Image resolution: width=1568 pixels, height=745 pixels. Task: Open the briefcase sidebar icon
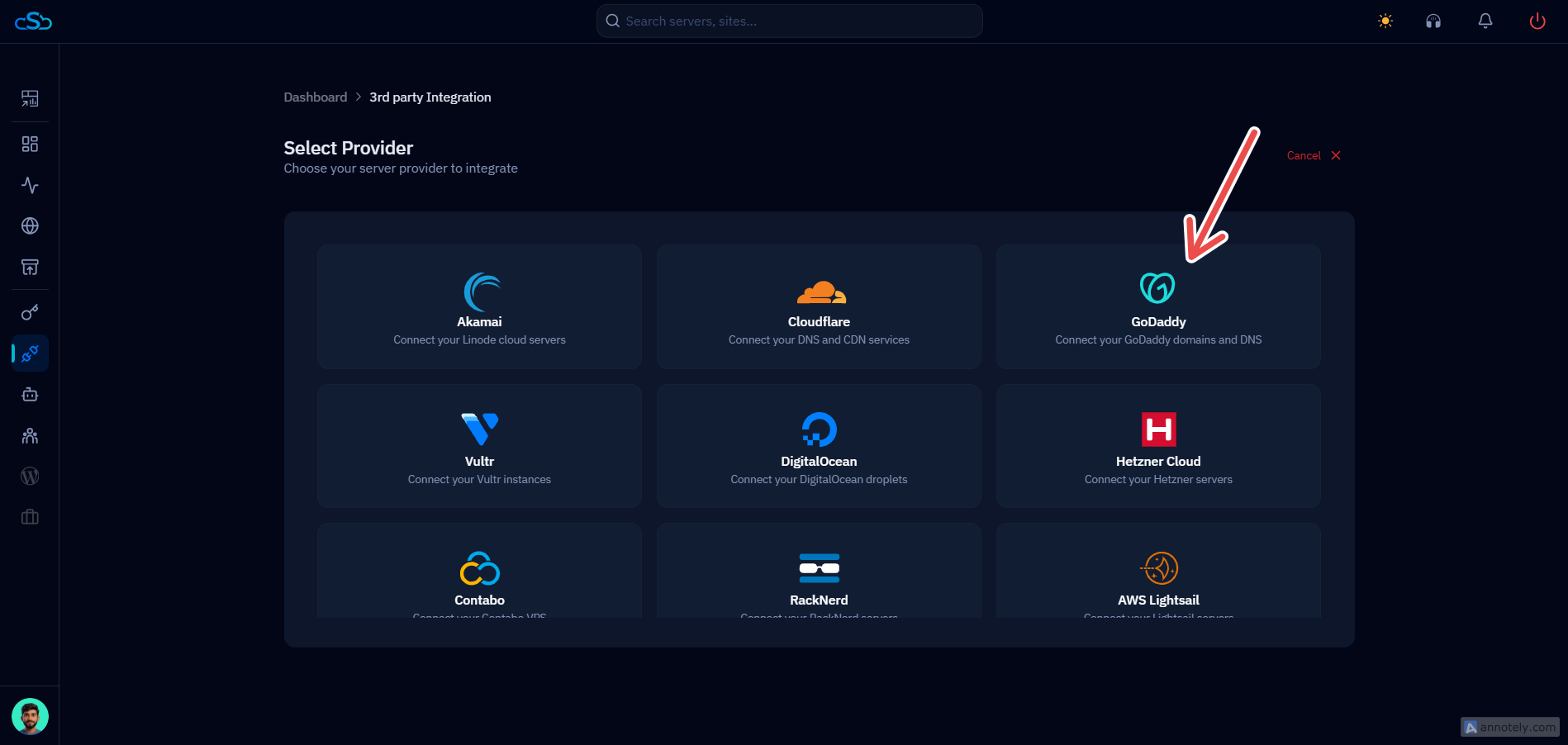click(x=30, y=517)
